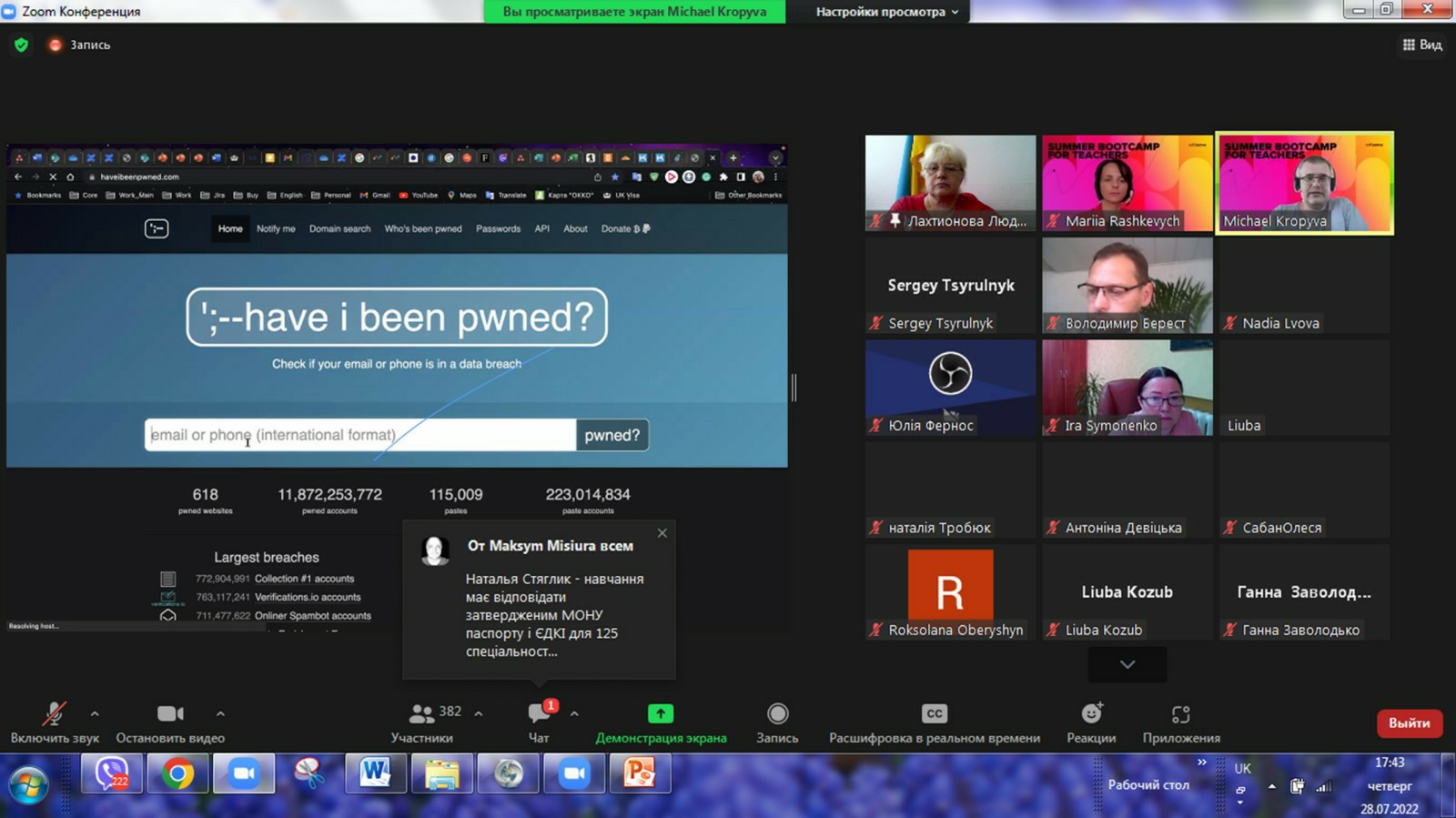Show more participants with down chevron
This screenshot has width=1456, height=818.
[1127, 664]
